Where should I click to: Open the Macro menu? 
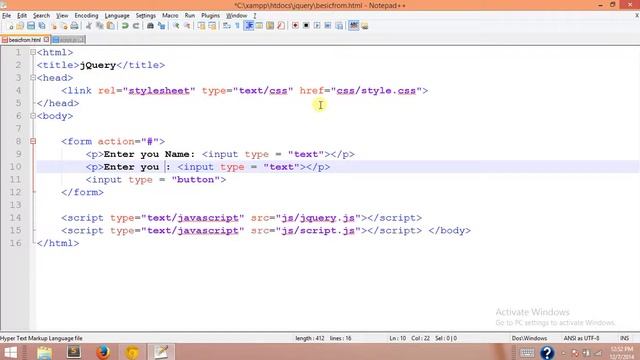click(170, 16)
